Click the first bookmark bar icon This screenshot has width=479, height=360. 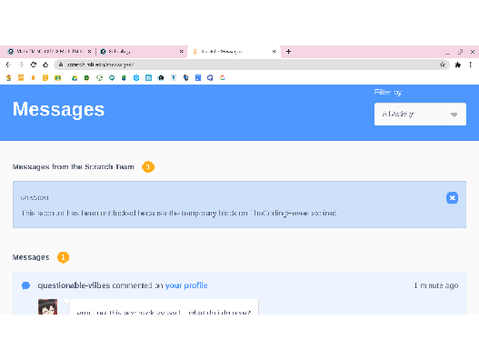point(9,78)
